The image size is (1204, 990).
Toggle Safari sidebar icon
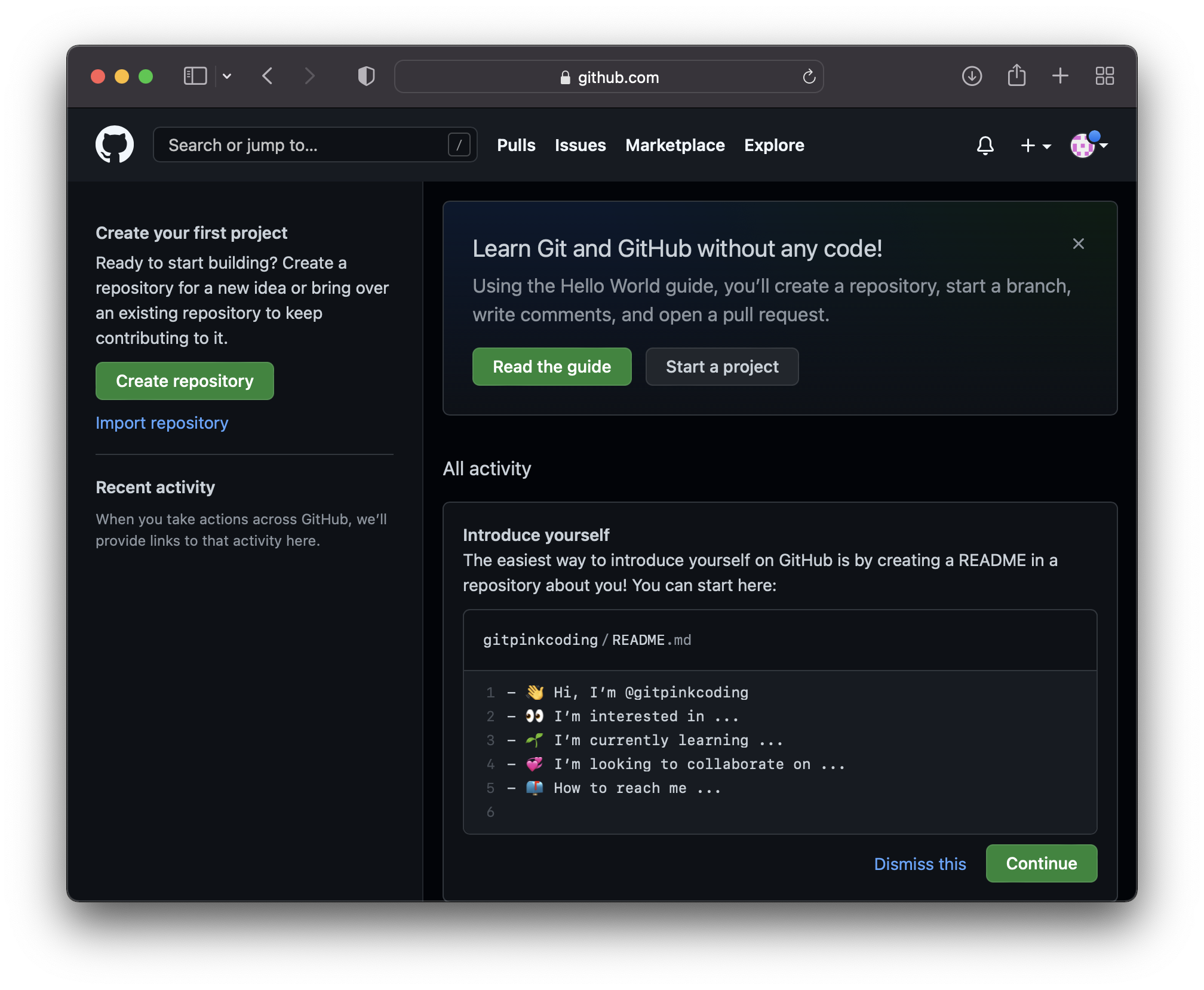coord(195,76)
